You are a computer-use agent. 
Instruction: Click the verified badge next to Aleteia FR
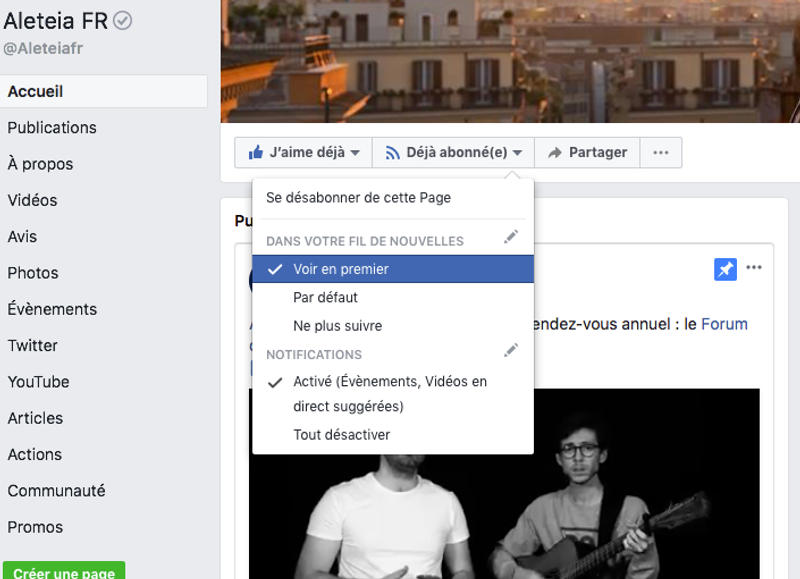coord(122,21)
